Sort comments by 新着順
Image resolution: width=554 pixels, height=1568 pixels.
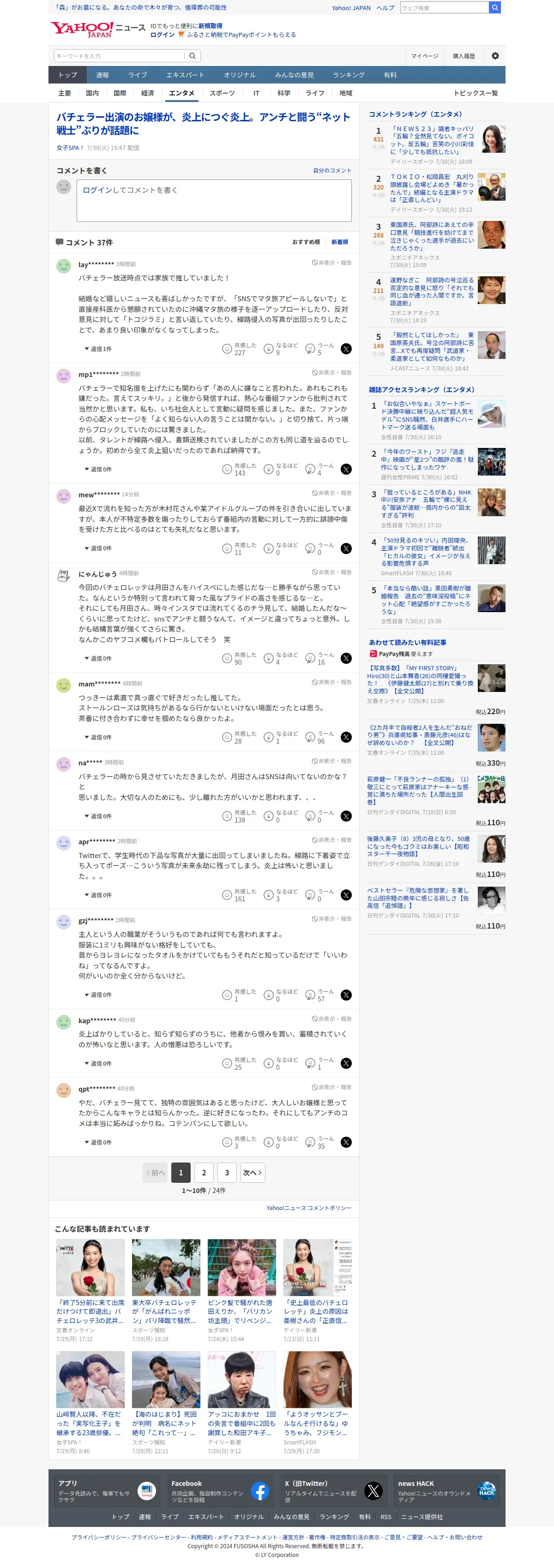click(x=339, y=242)
